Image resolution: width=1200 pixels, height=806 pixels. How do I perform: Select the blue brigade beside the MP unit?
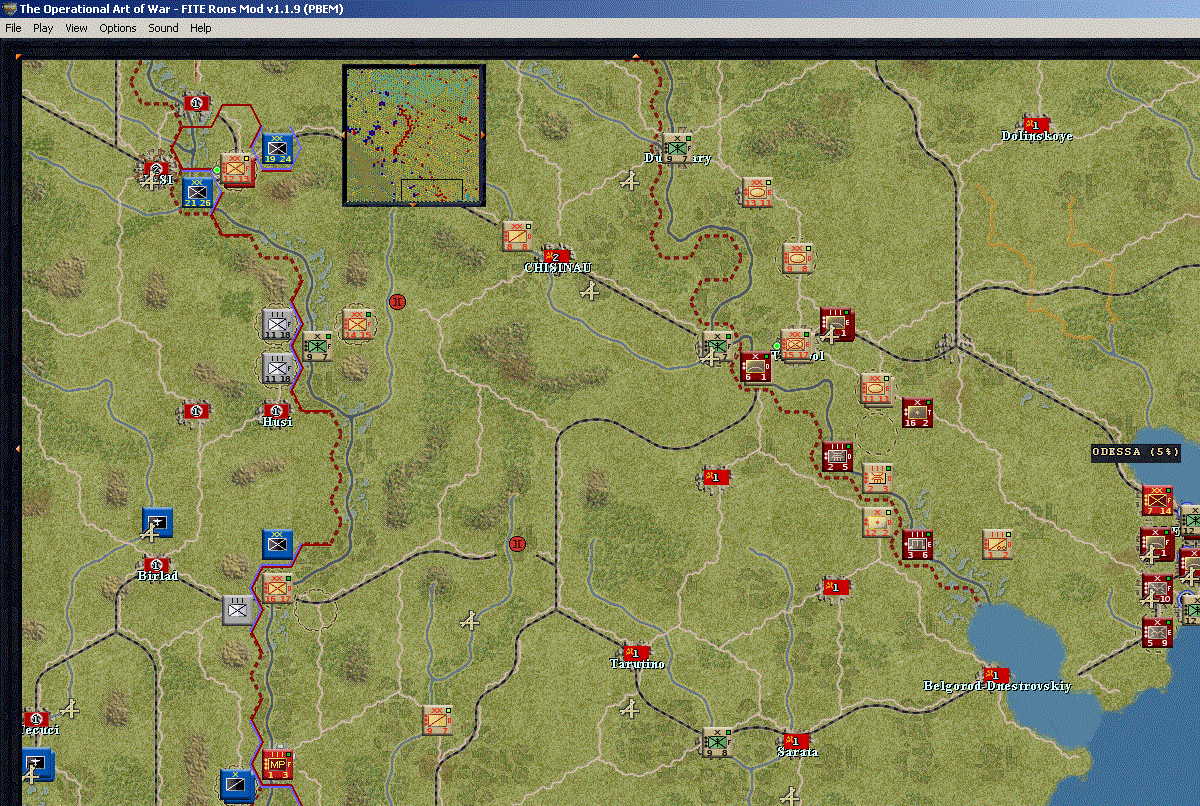tap(238, 785)
